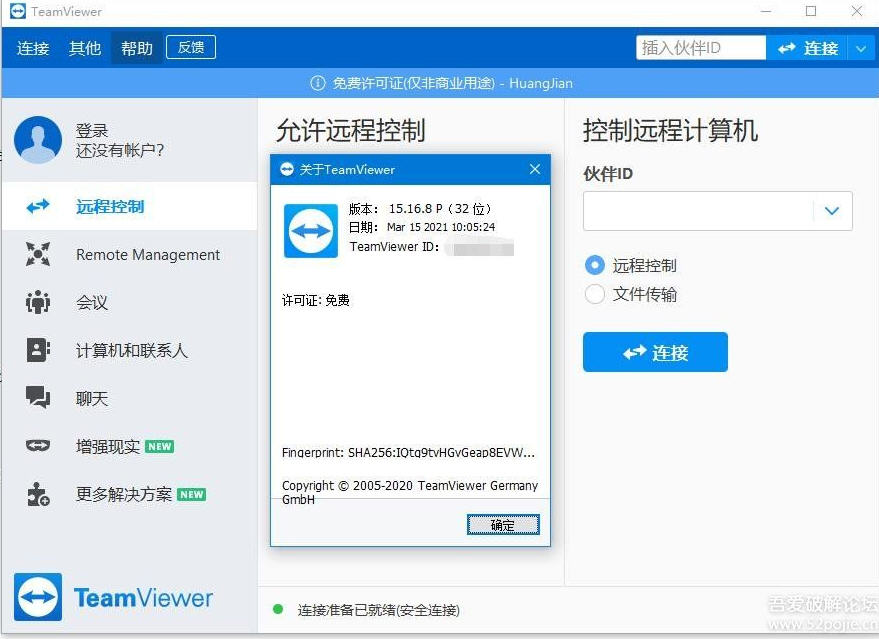The height and width of the screenshot is (639, 879).
Task: Click the Remote Management icon
Action: tap(38, 254)
